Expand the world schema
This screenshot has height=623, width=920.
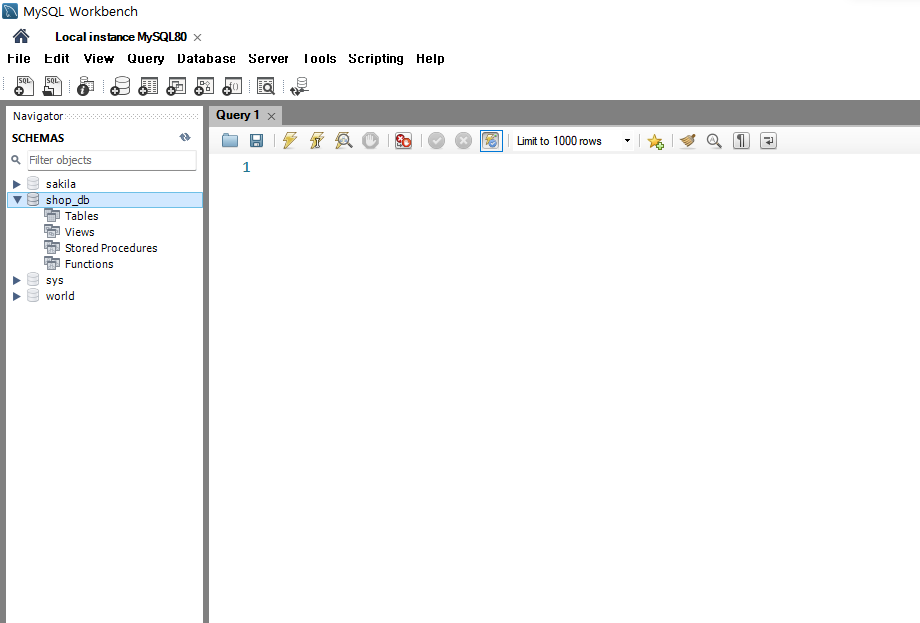tap(17, 296)
